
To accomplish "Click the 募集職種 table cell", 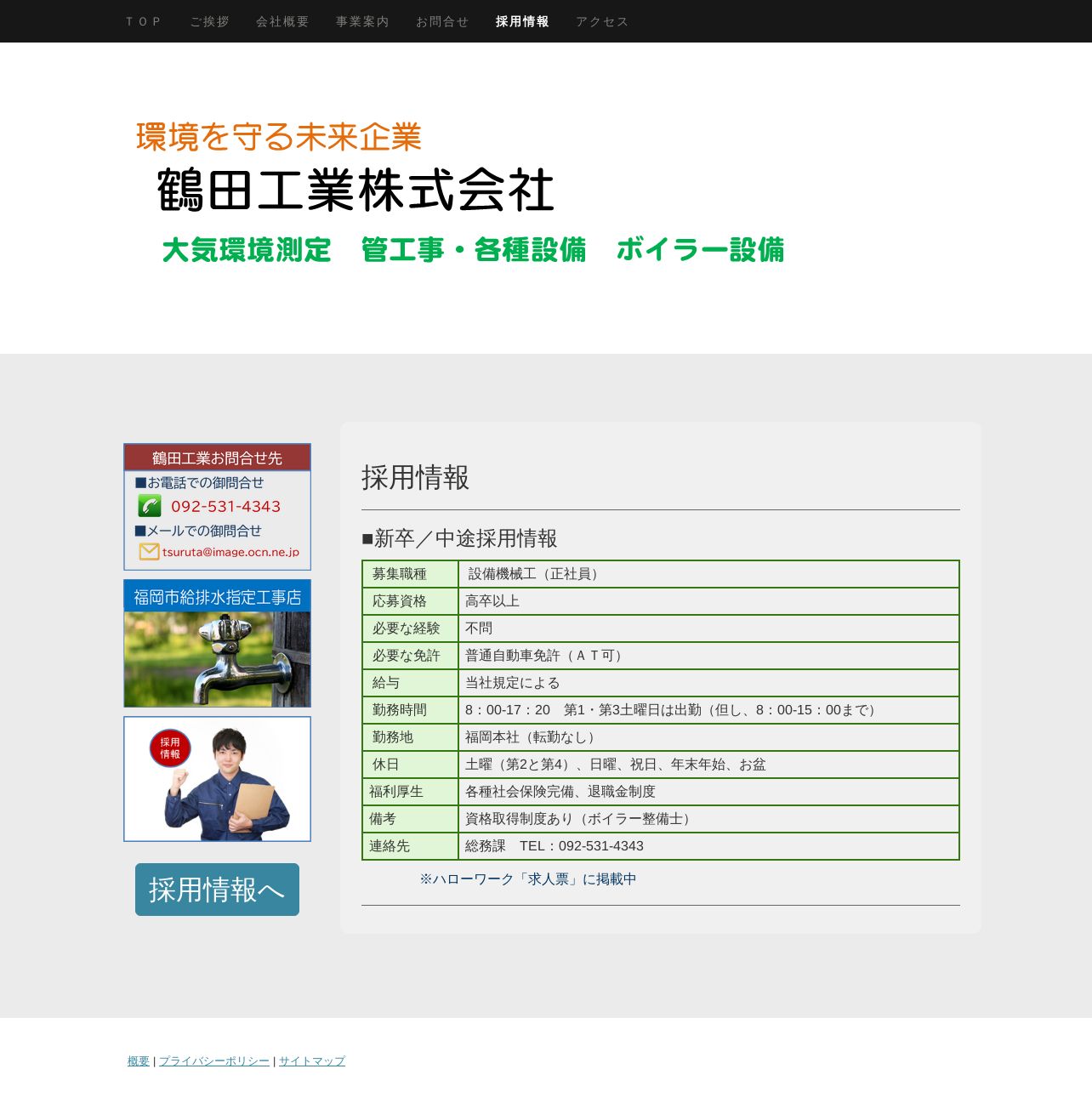I will click(x=411, y=574).
